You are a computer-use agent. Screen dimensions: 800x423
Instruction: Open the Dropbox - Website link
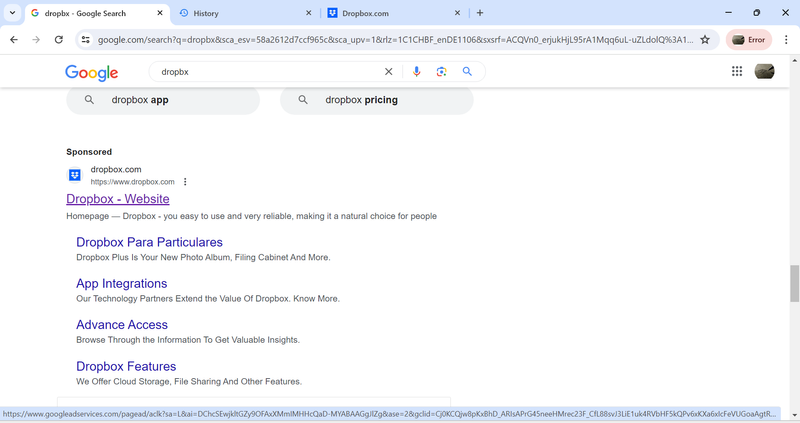pos(118,199)
